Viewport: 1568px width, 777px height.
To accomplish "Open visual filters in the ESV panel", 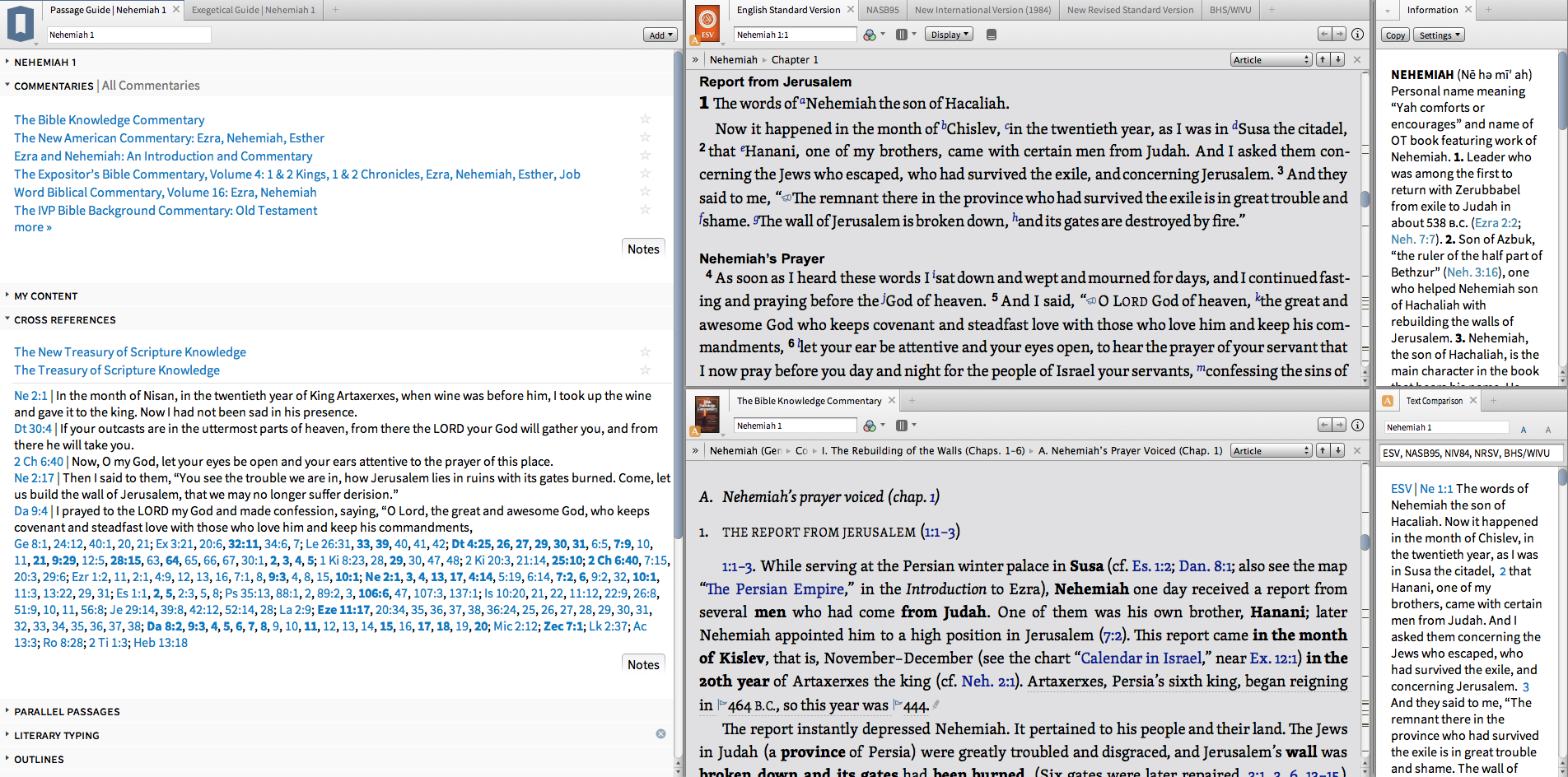I will 870,35.
